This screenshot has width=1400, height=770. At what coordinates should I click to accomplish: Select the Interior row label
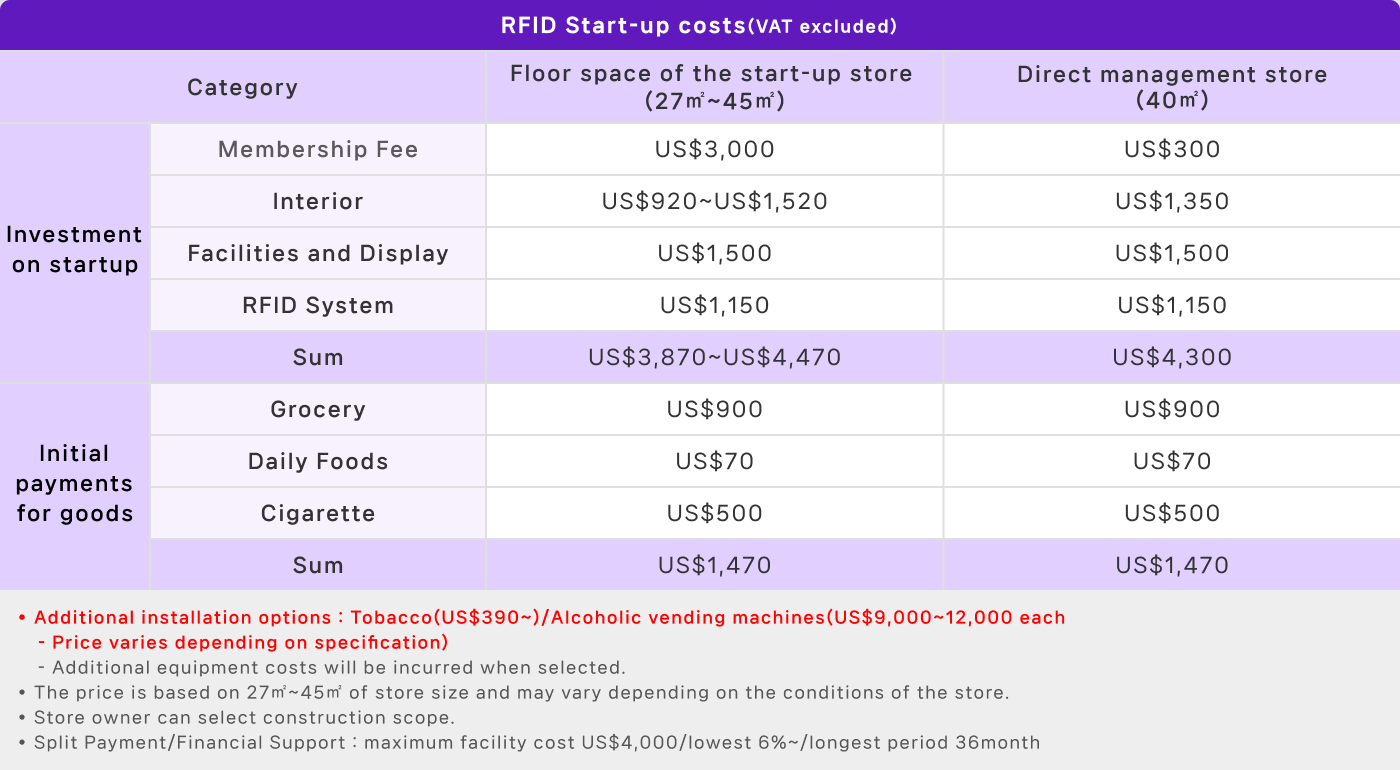318,201
